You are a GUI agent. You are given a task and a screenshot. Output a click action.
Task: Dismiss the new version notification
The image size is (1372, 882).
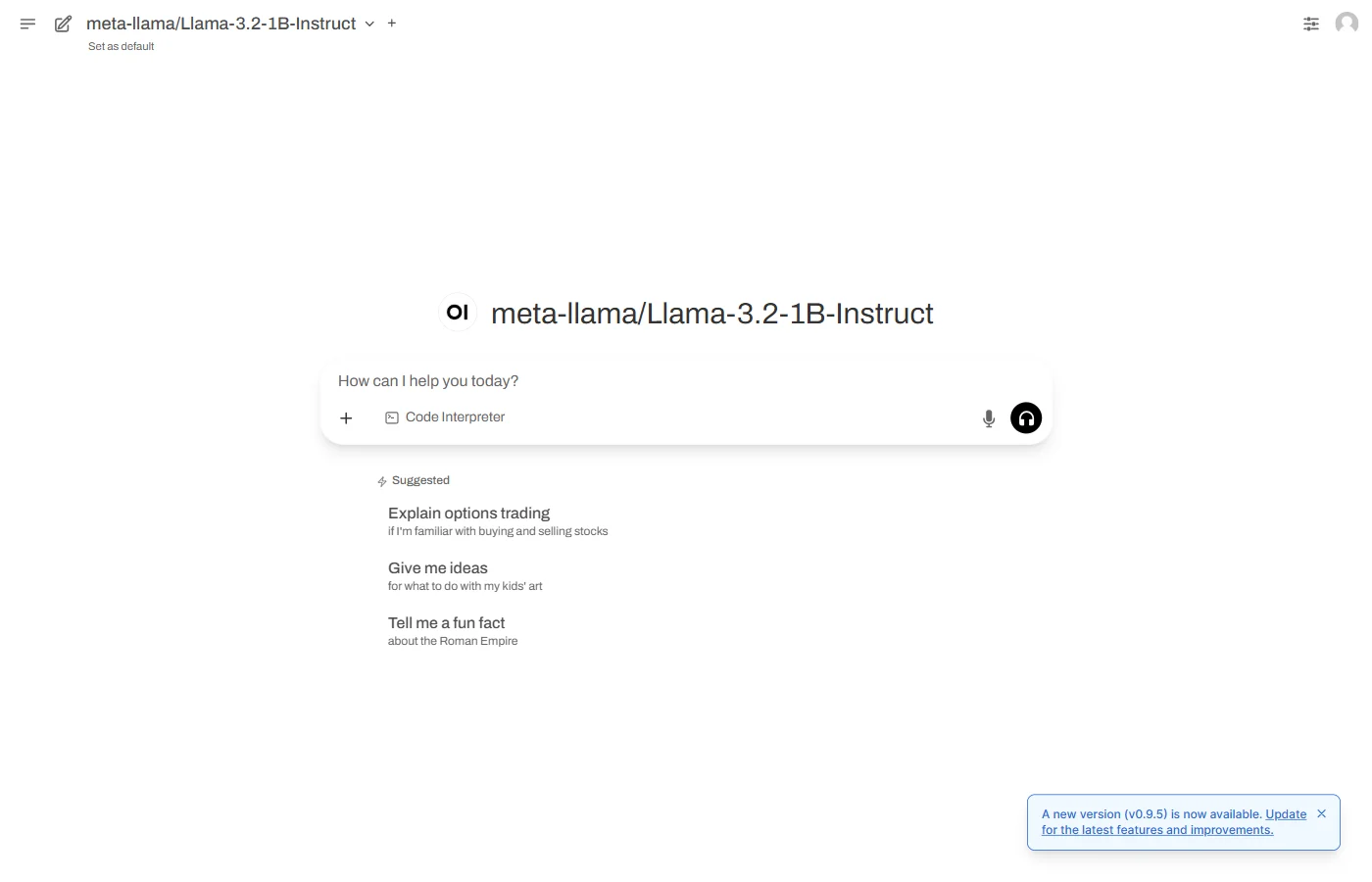pyautogui.click(x=1321, y=813)
